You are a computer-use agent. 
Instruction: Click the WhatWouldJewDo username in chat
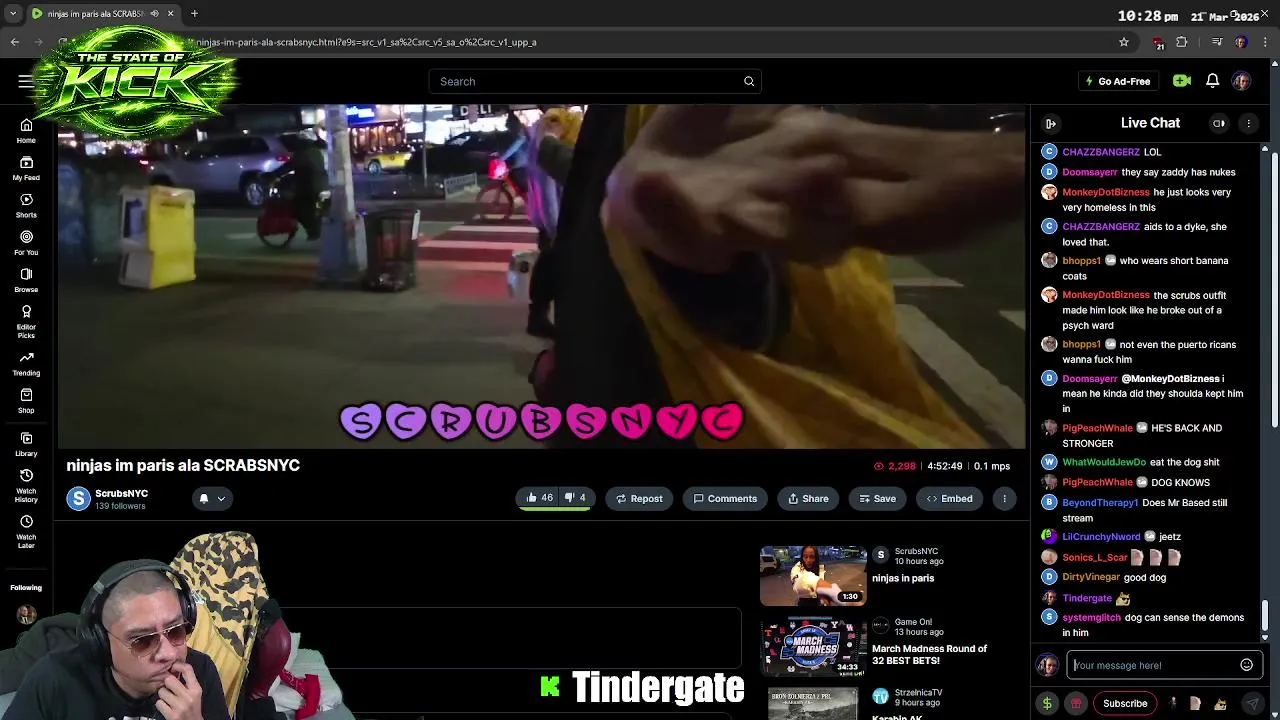1104,462
